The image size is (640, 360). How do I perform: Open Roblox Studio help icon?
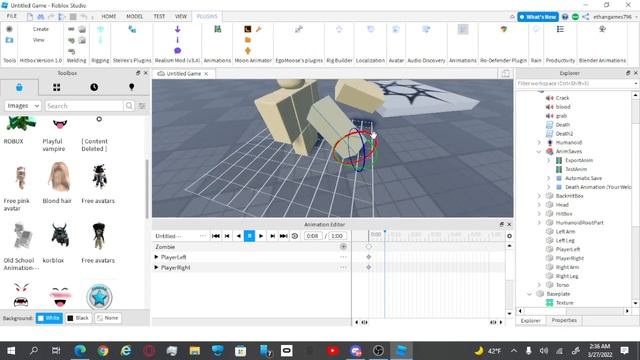tap(565, 17)
